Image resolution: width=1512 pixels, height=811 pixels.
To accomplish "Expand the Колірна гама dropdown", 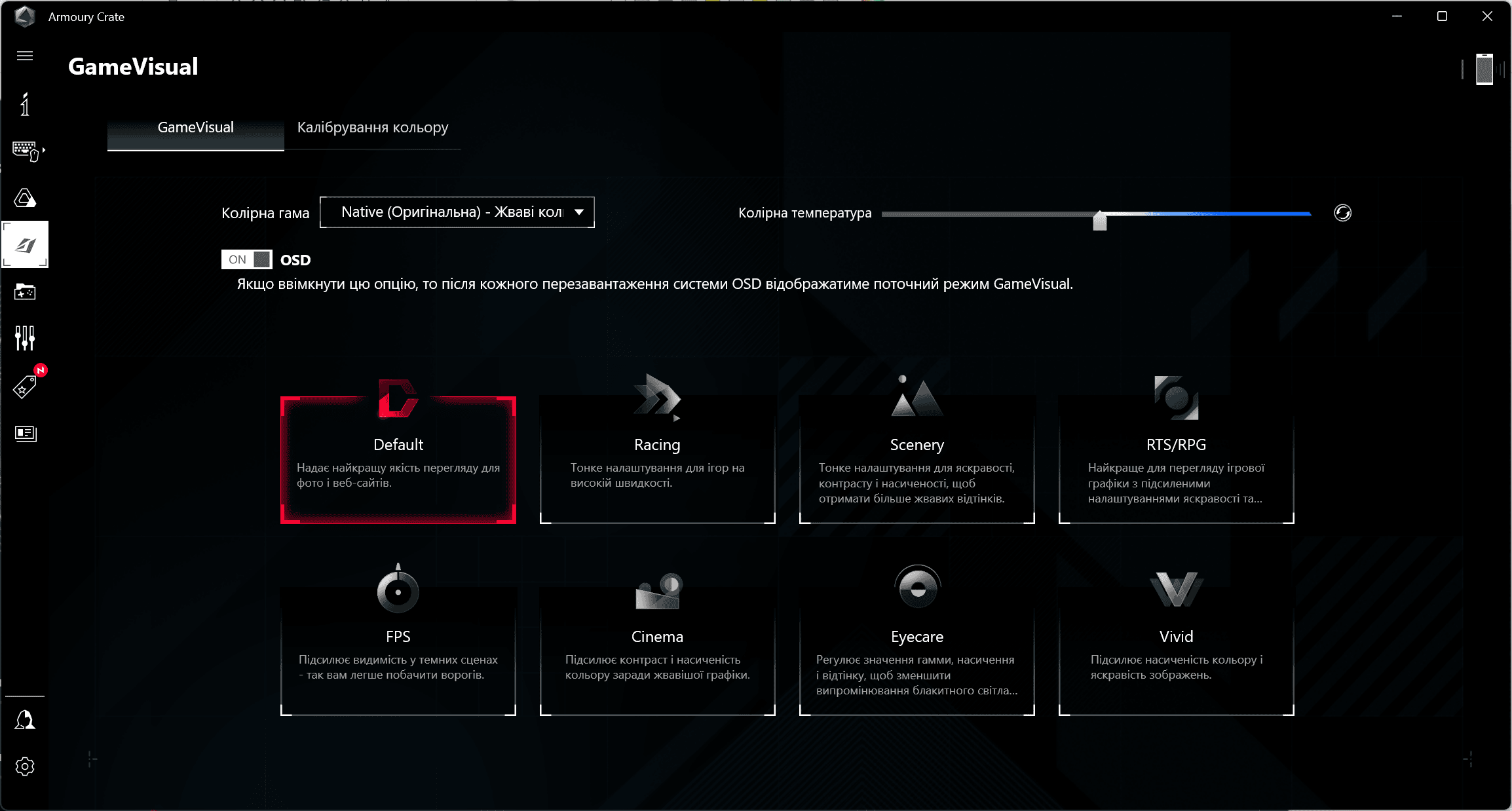I will point(457,212).
